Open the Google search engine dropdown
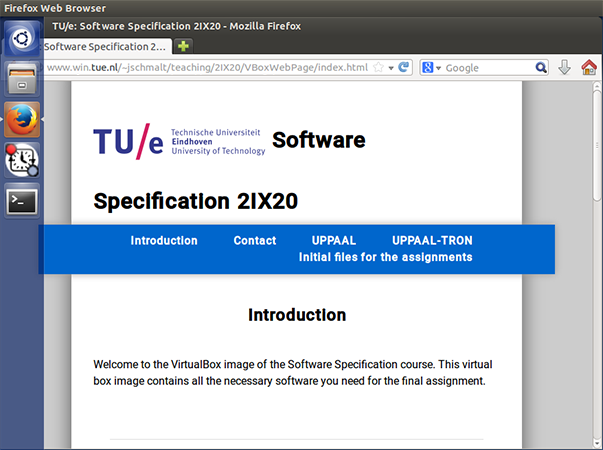 [x=432, y=68]
